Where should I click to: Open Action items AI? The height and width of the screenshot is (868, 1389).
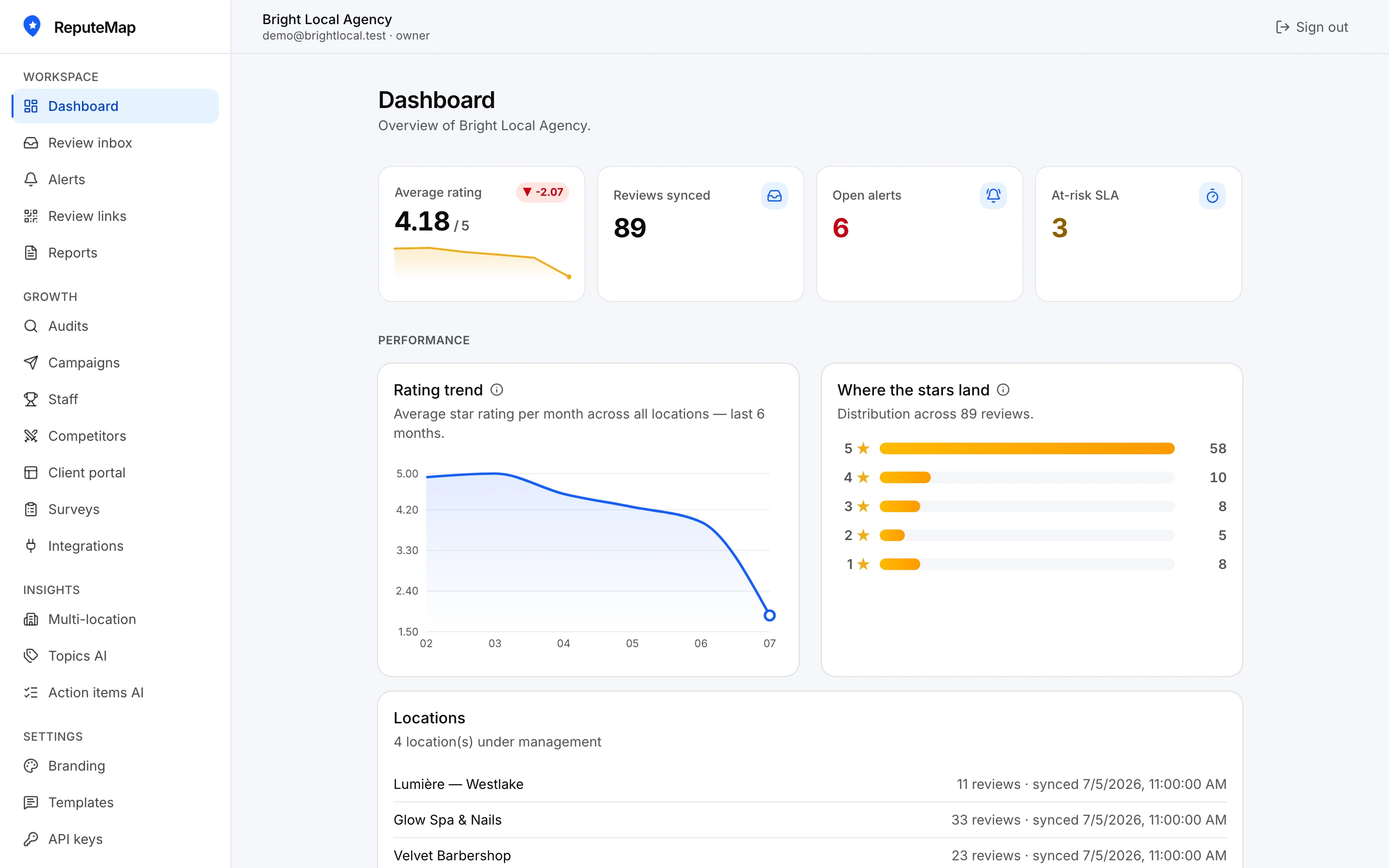(x=115, y=693)
